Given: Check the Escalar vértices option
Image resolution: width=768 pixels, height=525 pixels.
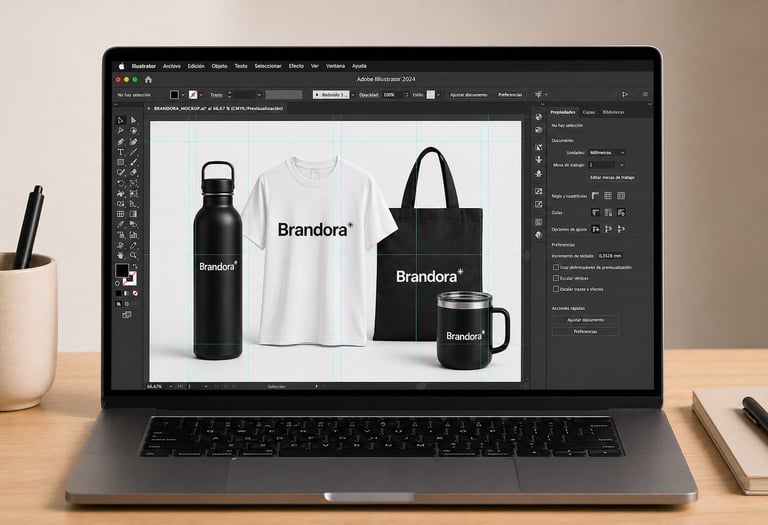Looking at the screenshot, I should point(556,278).
